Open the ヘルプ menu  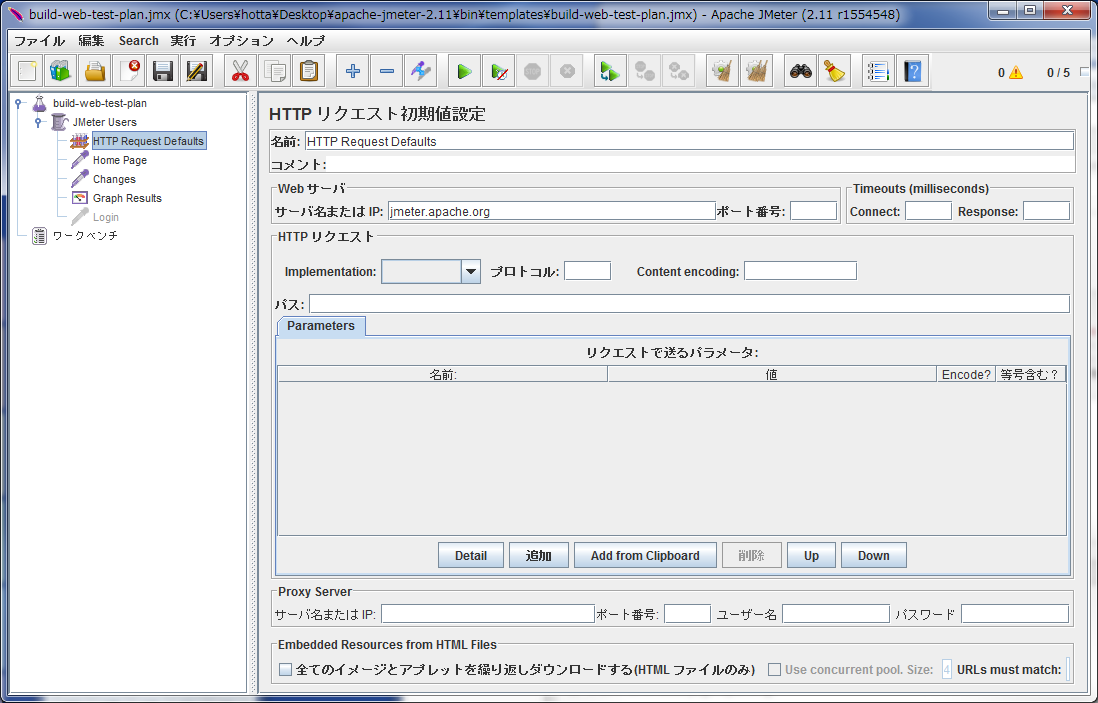(x=305, y=41)
